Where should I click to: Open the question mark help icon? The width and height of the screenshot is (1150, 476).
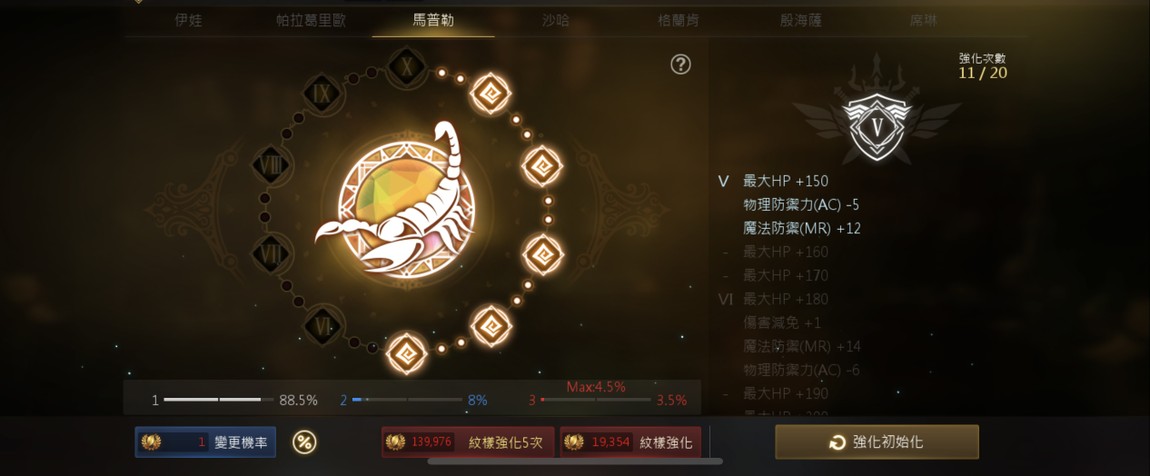point(681,65)
